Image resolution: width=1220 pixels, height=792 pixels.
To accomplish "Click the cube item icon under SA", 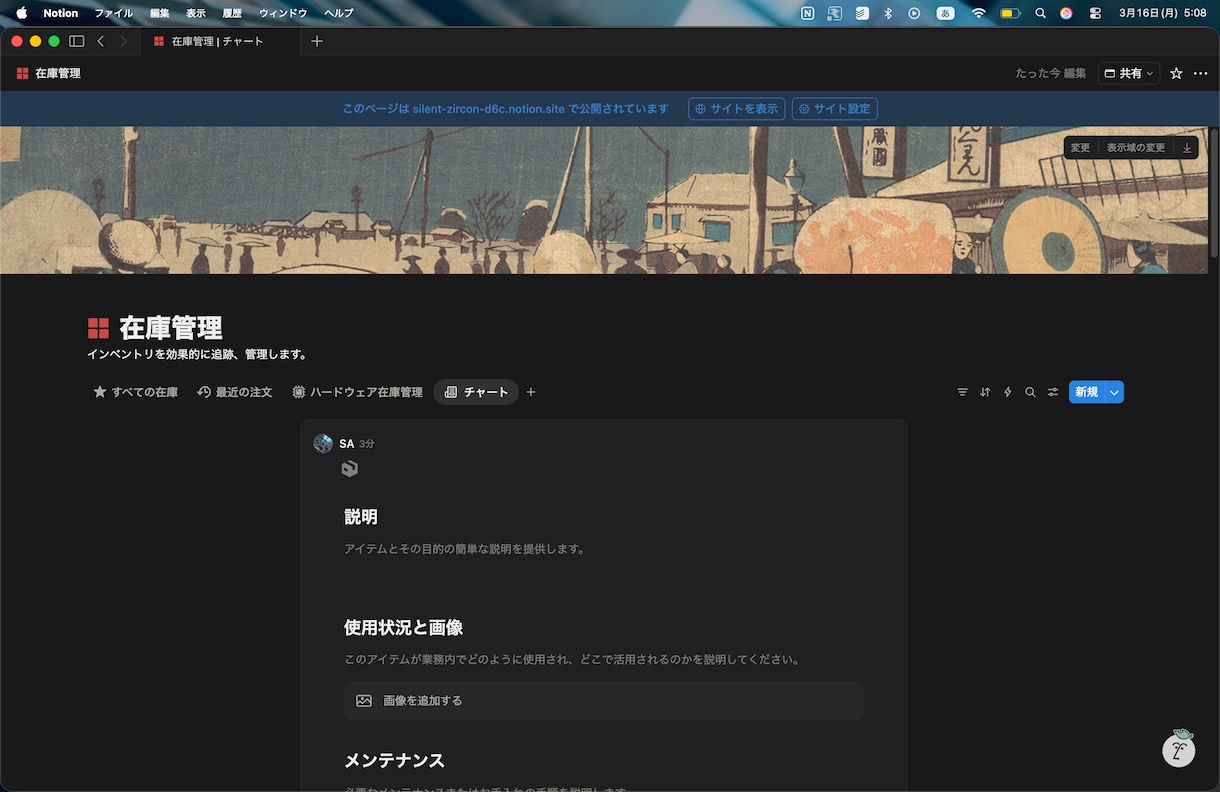I will coord(349,468).
